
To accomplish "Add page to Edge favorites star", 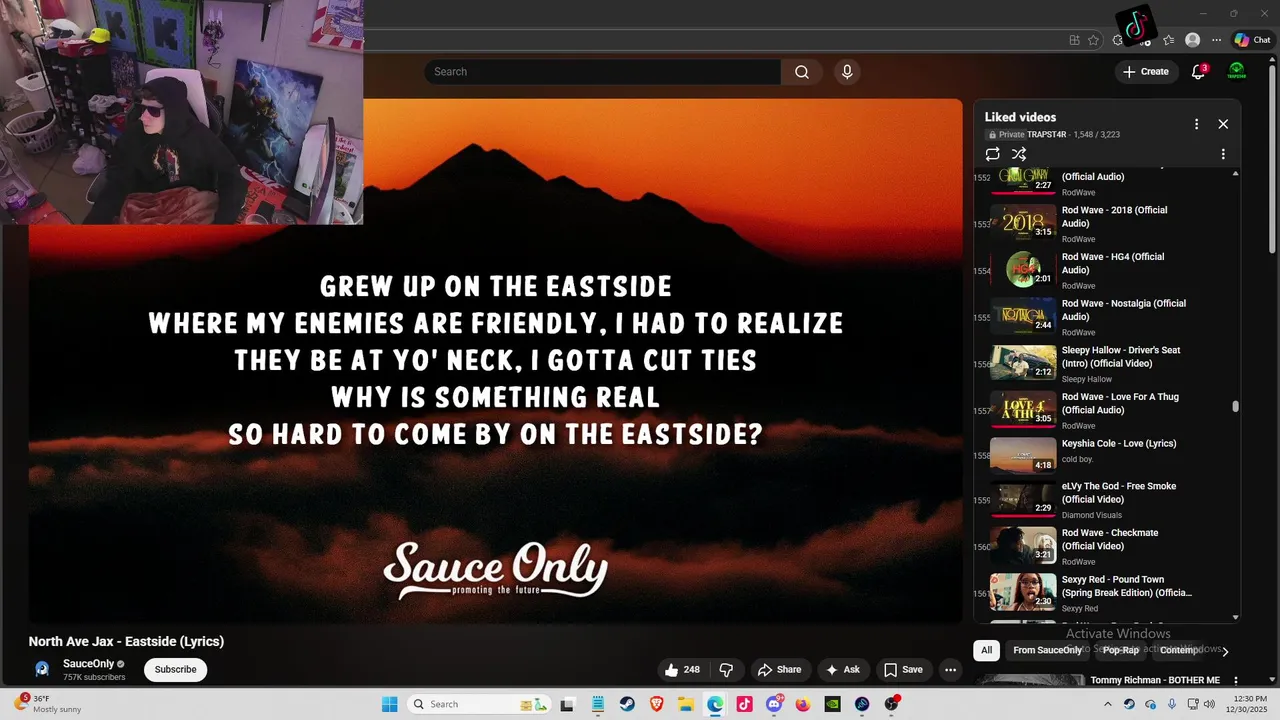I will coord(1093,40).
